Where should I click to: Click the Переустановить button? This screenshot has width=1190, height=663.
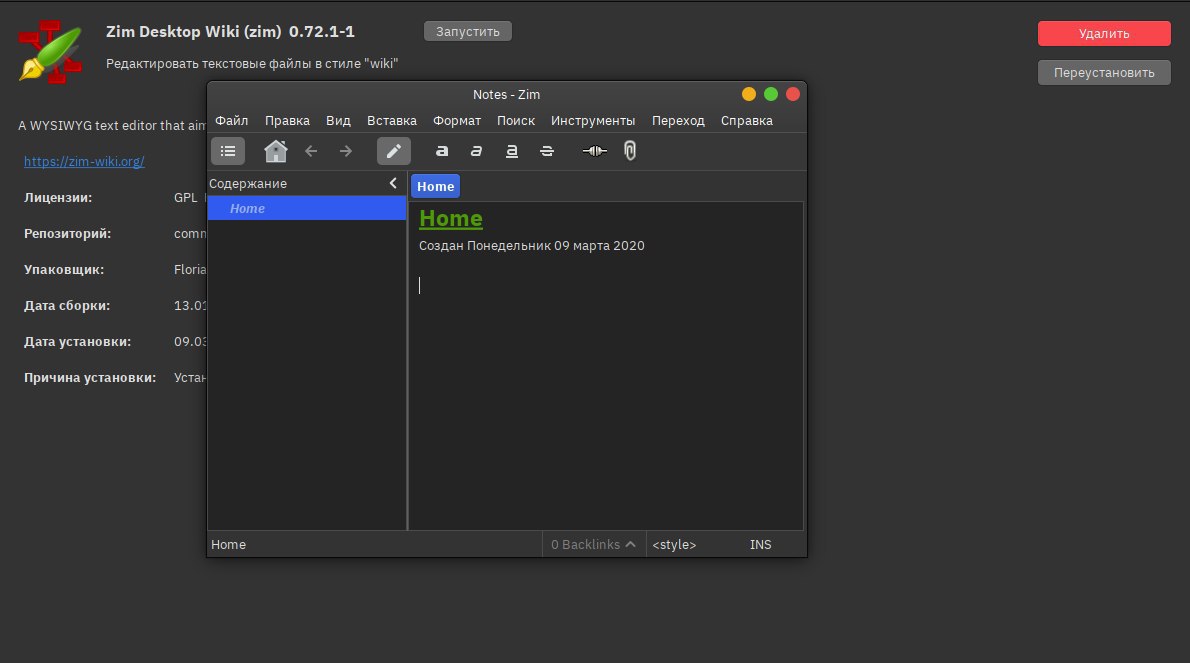pos(1104,73)
